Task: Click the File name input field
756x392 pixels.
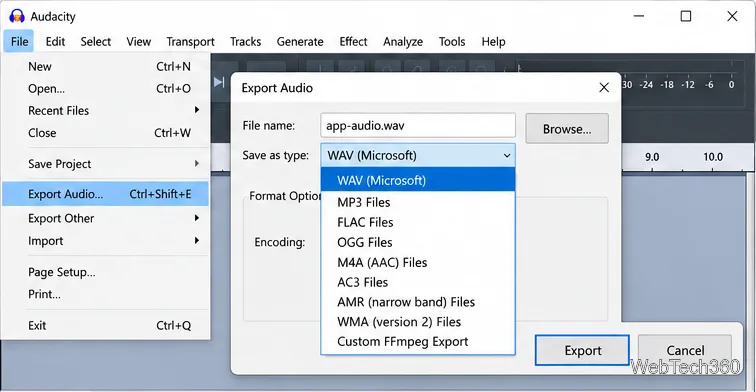Action: [418, 126]
